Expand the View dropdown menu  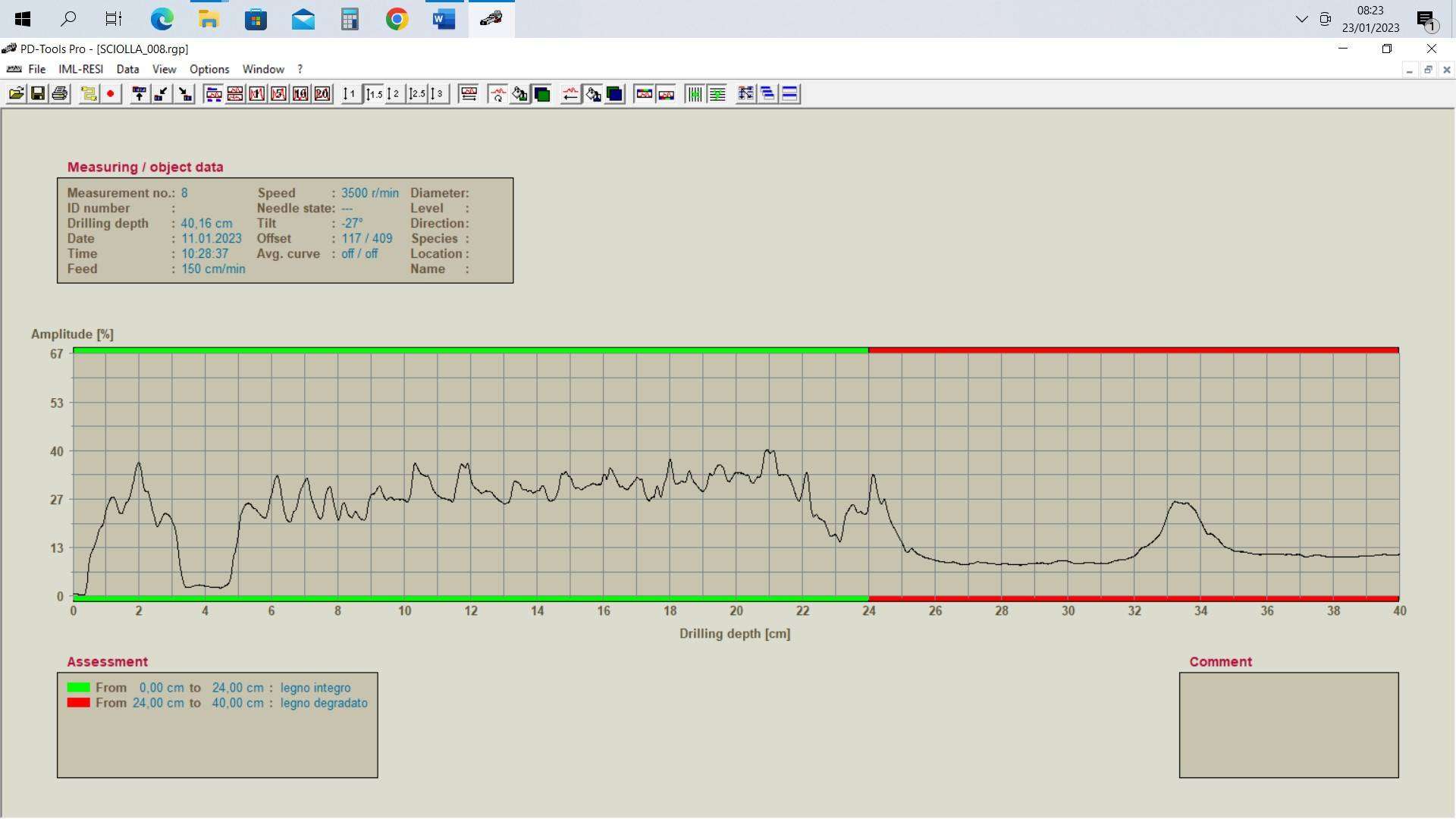point(164,69)
